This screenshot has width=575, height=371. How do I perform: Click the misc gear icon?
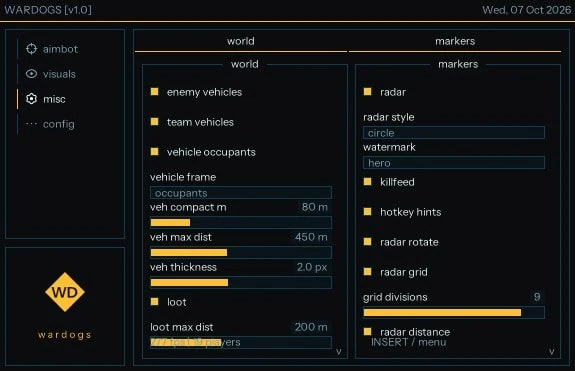pyautogui.click(x=32, y=99)
